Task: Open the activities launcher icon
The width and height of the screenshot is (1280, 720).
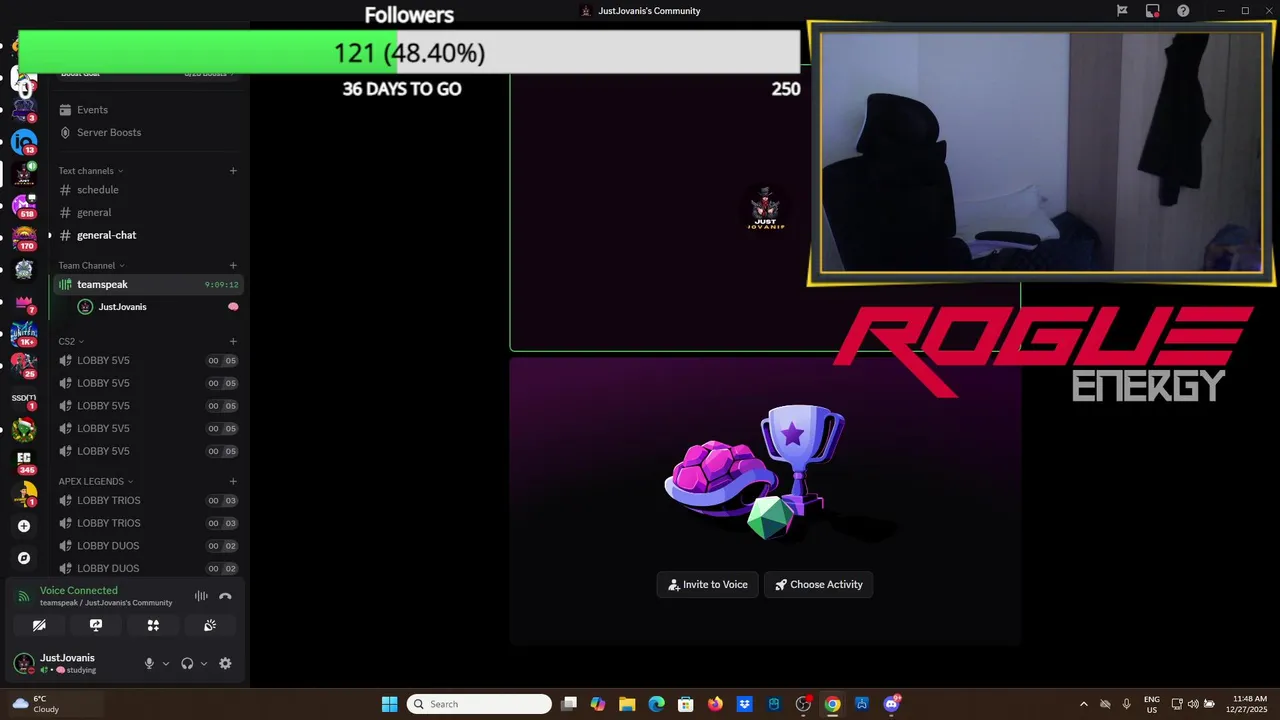Action: point(153,625)
